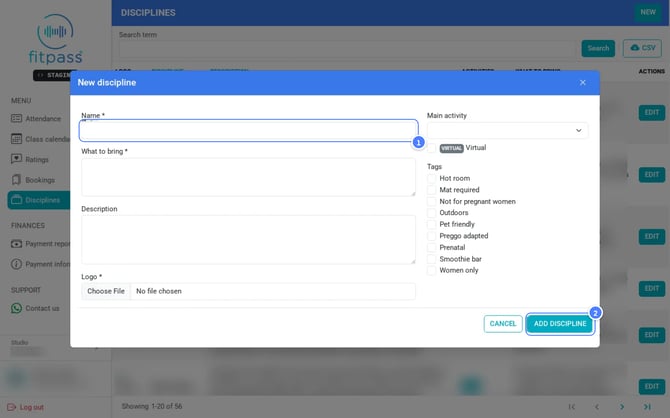Viewport: 670px width, 418px height.
Task: Click the Name input field
Action: pyautogui.click(x=248, y=130)
